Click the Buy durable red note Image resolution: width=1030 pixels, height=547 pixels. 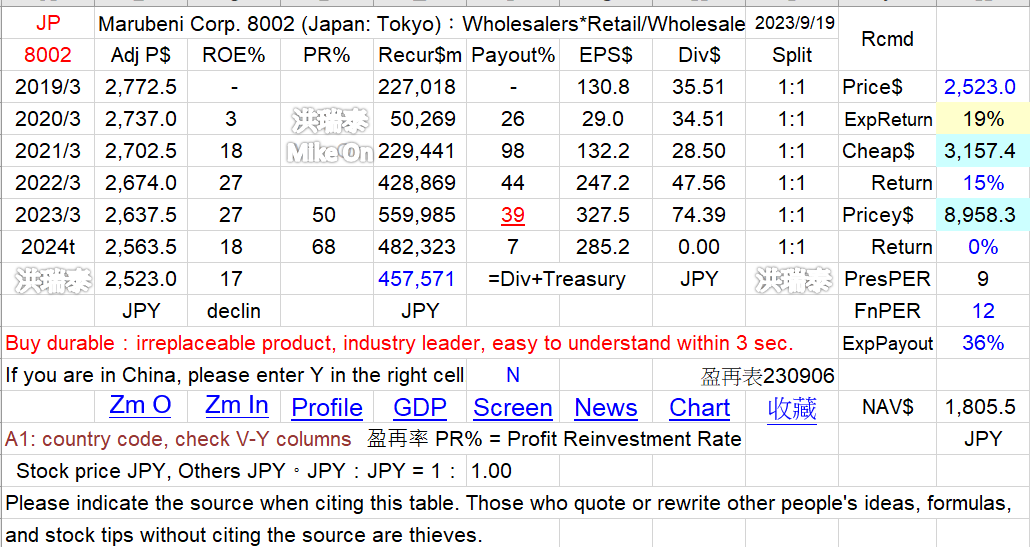tap(399, 343)
